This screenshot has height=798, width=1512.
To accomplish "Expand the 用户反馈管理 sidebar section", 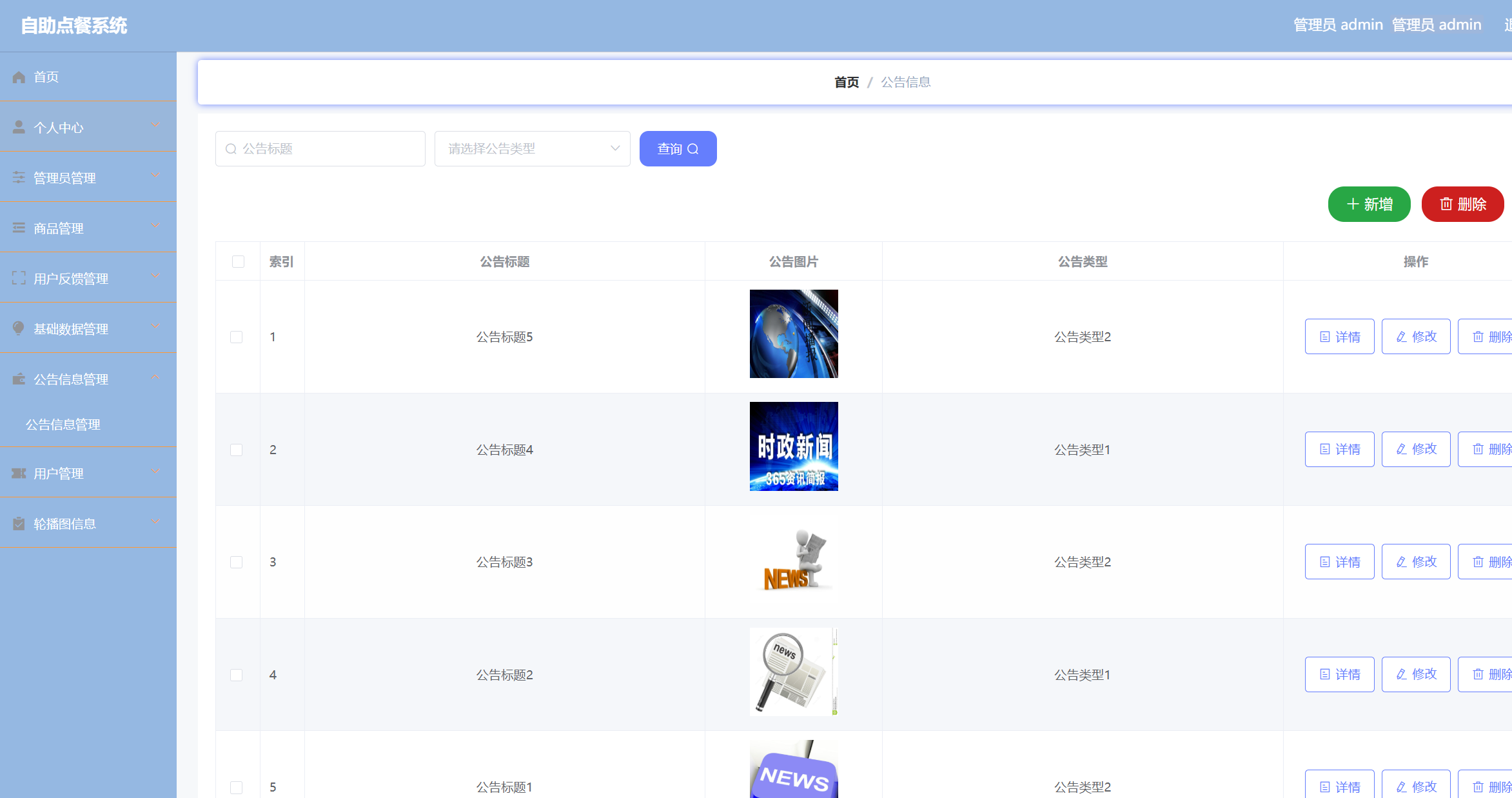I will tap(71, 278).
